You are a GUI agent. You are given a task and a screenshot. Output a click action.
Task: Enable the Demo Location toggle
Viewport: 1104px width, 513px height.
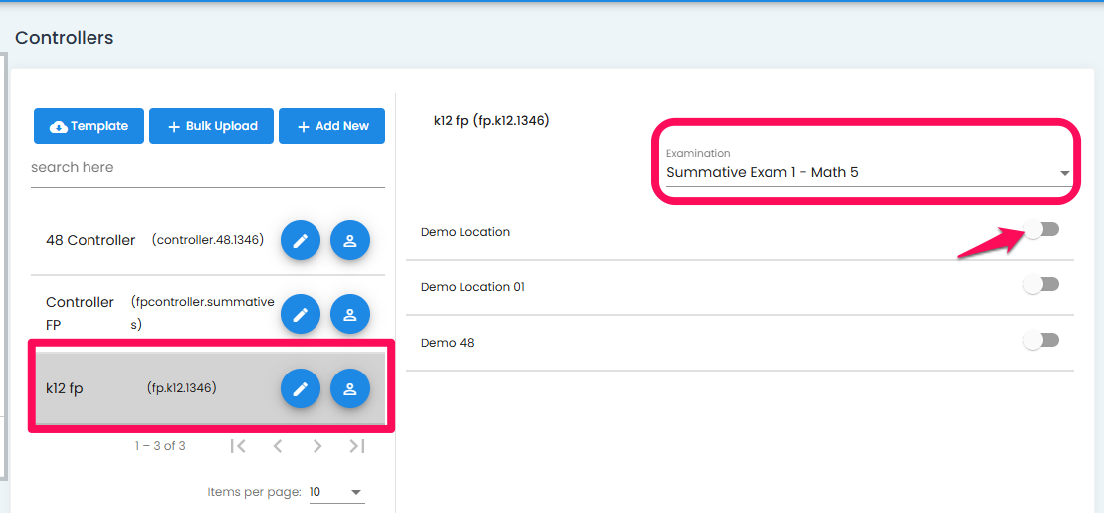[1041, 229]
